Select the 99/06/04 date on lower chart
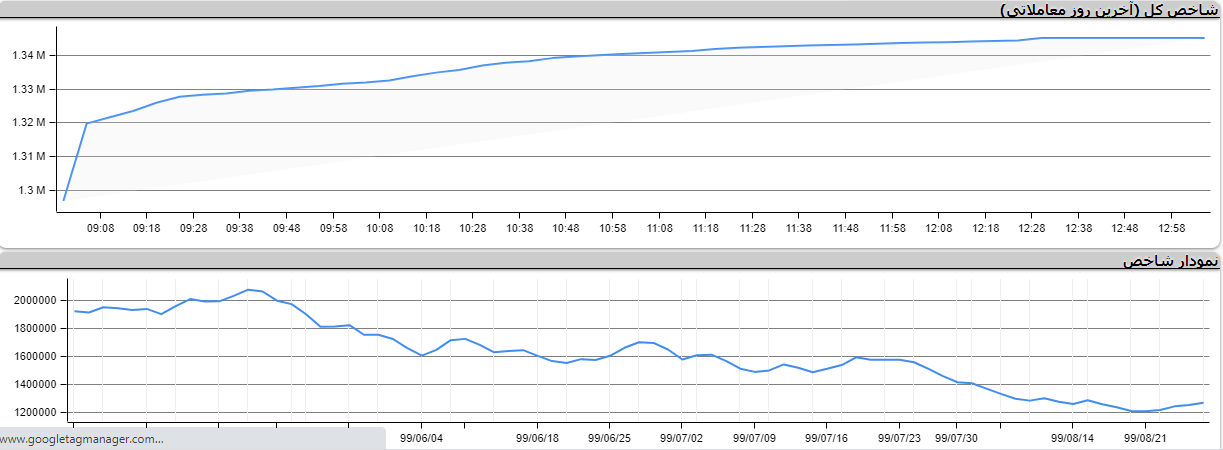Image resolution: width=1223 pixels, height=450 pixels. 420,437
